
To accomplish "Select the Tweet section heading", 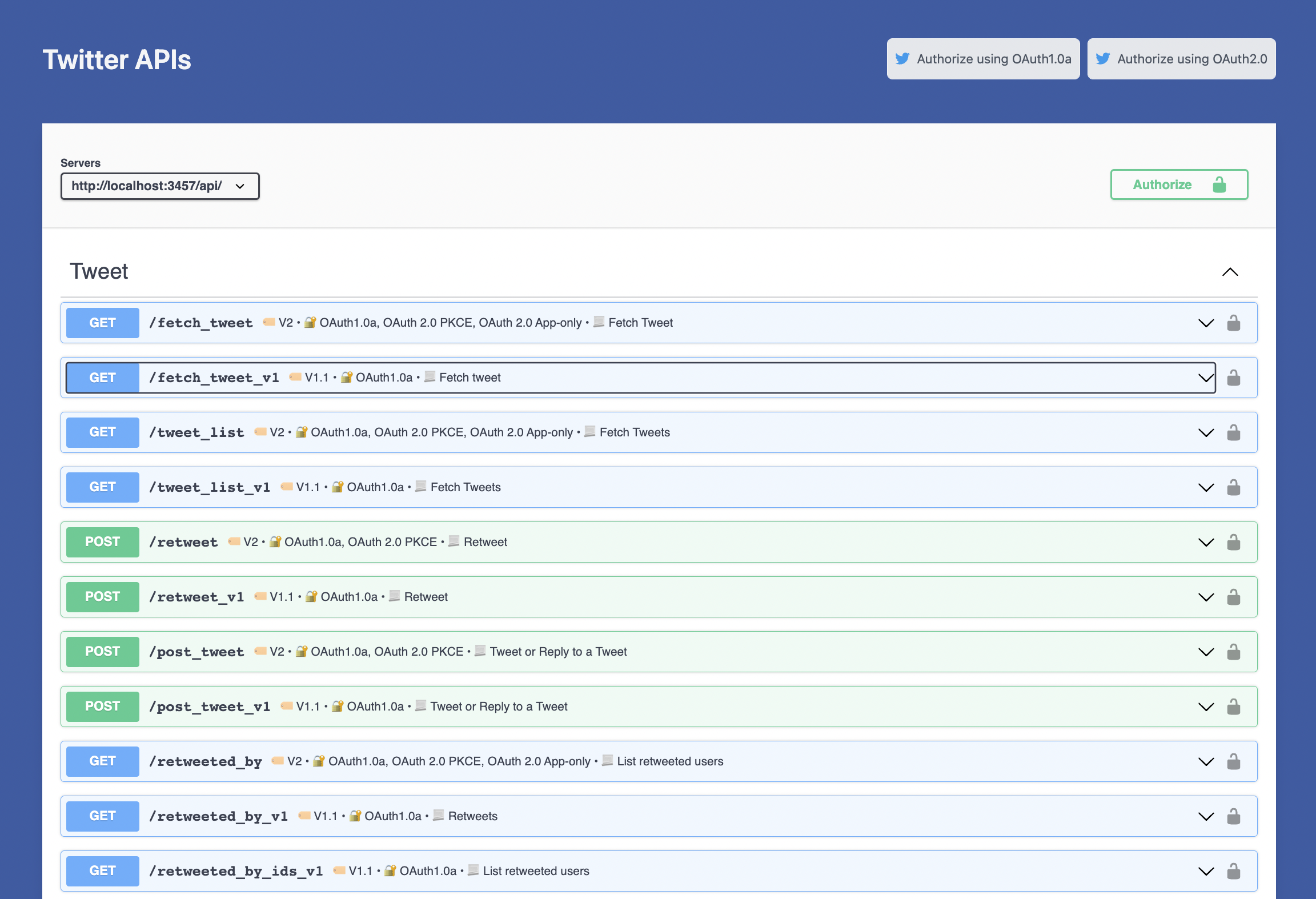I will 99,271.
